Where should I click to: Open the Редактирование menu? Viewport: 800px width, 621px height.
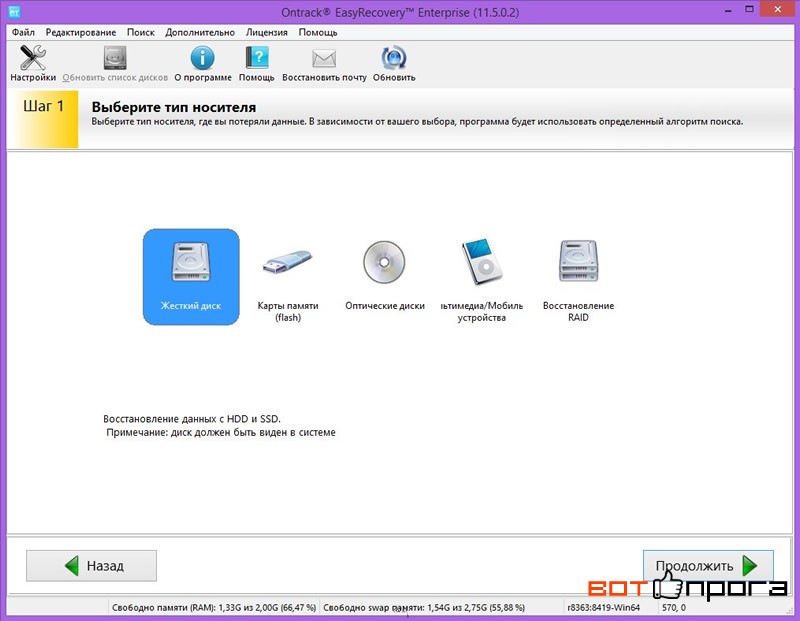click(x=81, y=32)
